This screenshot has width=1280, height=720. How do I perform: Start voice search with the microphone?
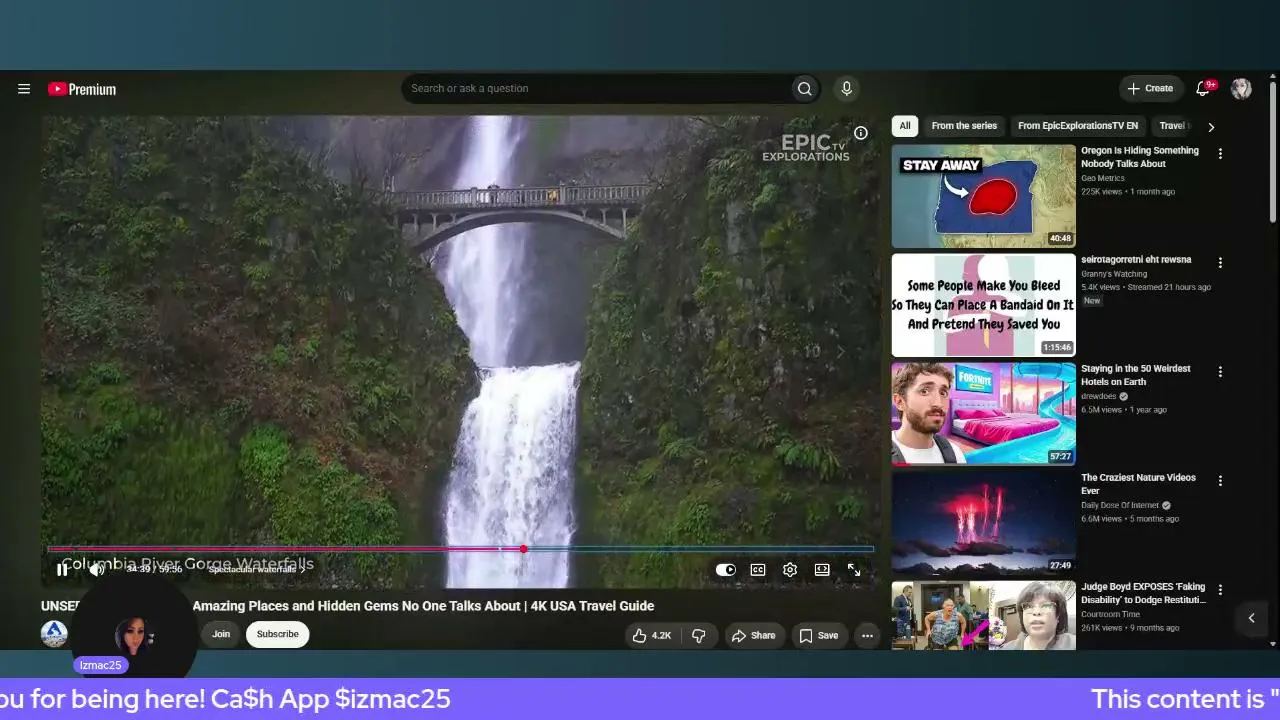[x=846, y=89]
